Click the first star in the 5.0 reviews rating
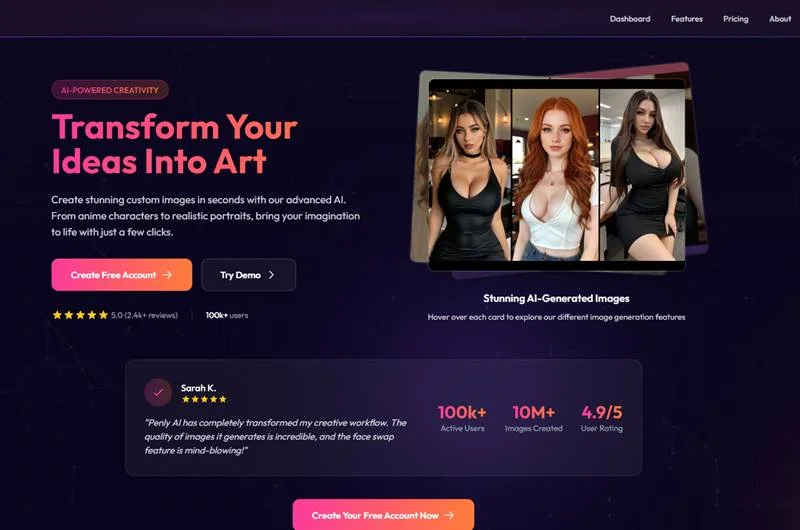Screen dimensions: 800x530 click(57, 315)
